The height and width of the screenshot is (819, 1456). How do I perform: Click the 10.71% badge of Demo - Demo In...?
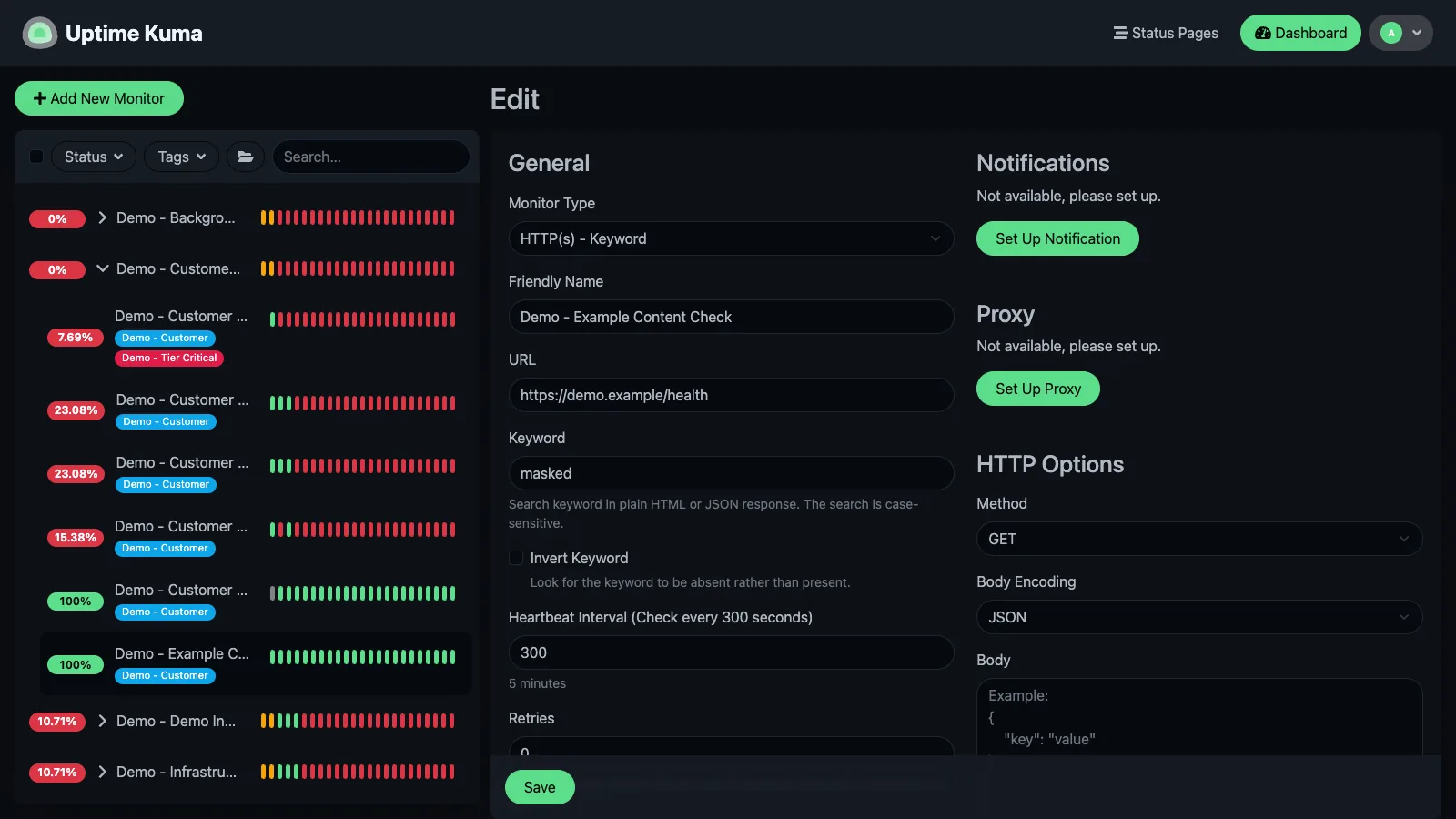click(x=57, y=722)
